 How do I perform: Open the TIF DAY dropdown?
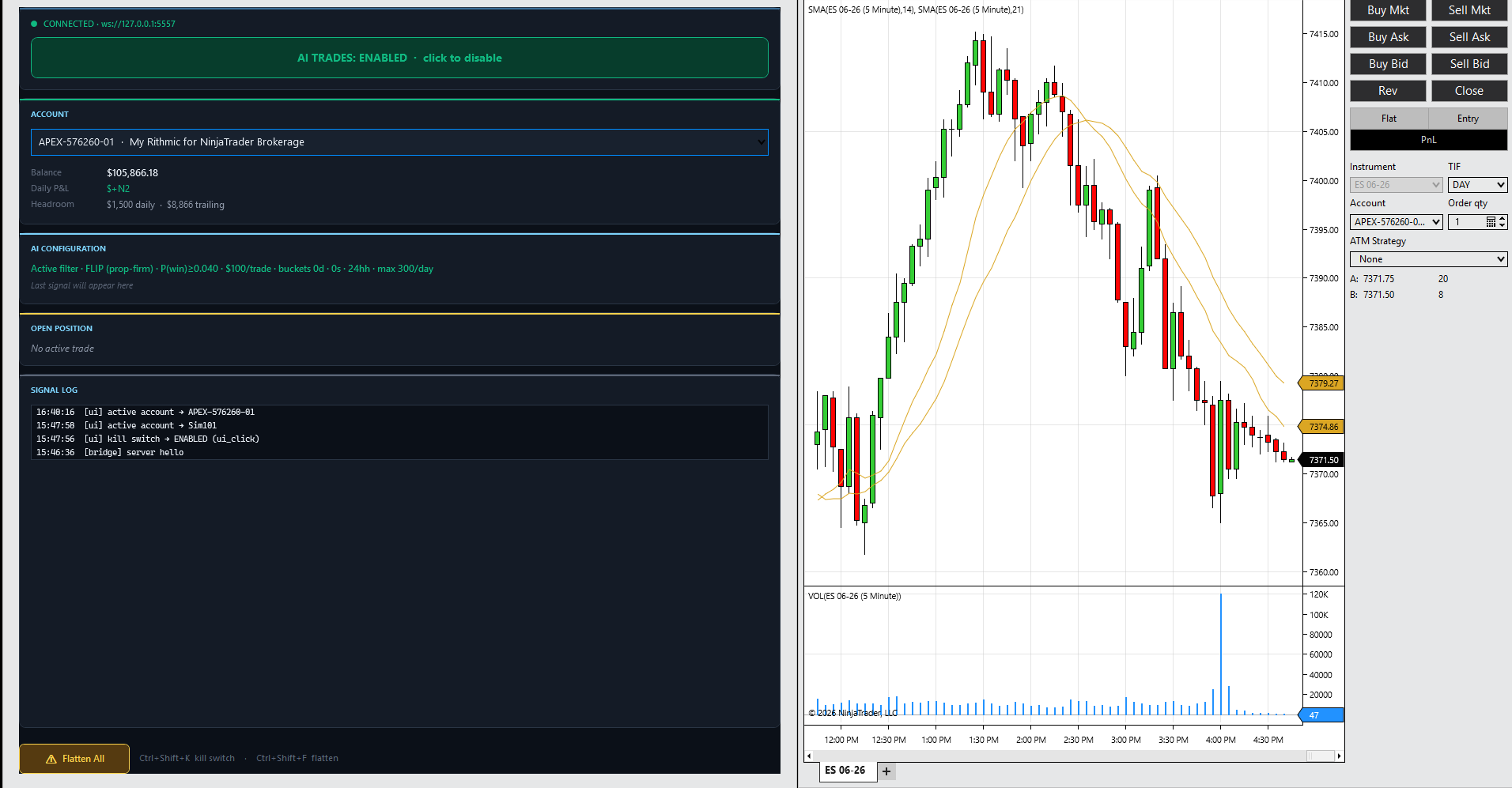click(x=1477, y=185)
